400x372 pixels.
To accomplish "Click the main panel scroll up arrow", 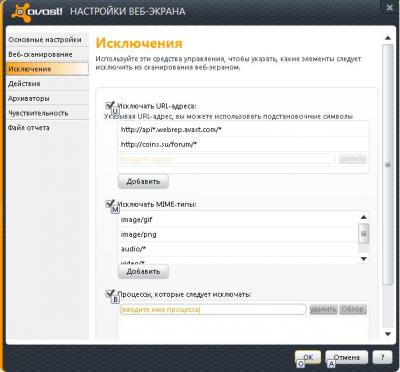I will 388,38.
